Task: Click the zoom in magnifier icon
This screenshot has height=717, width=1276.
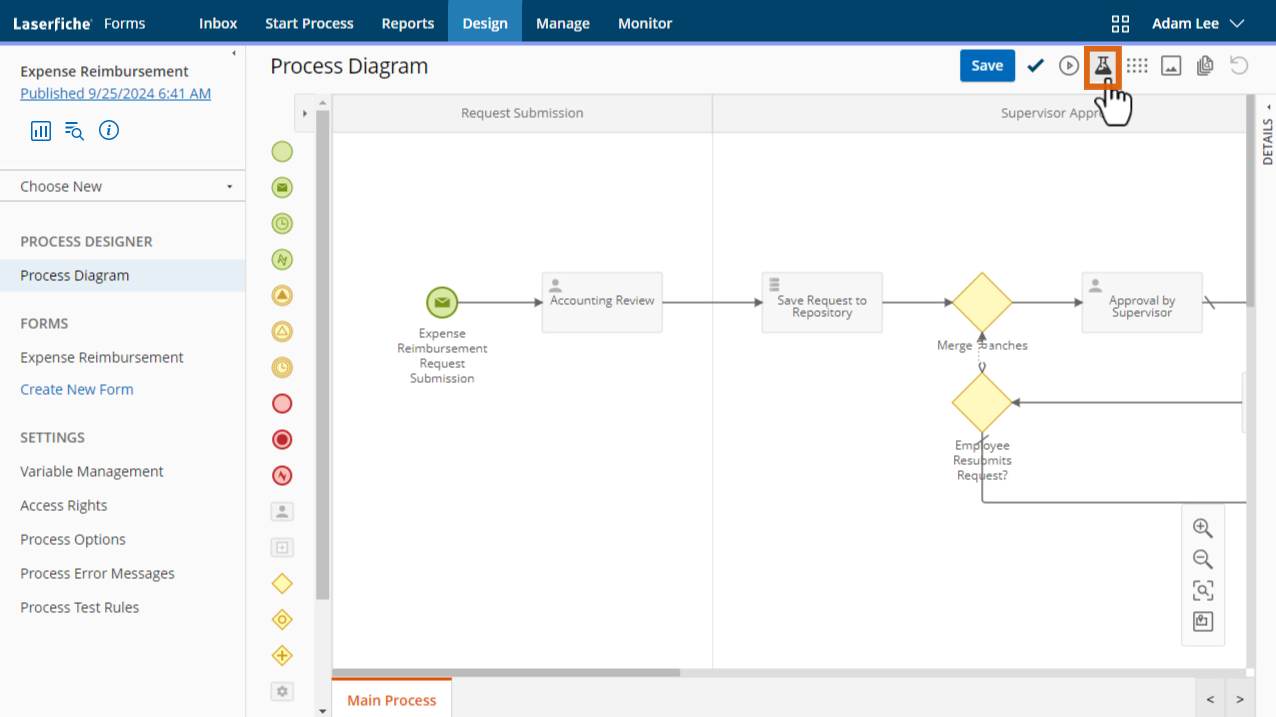Action: 1203,528
